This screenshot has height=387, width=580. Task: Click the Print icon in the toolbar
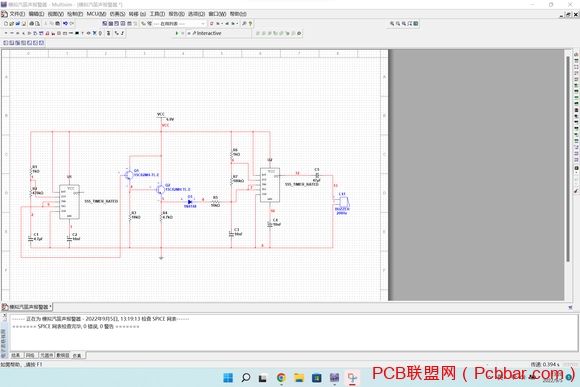pos(31,23)
